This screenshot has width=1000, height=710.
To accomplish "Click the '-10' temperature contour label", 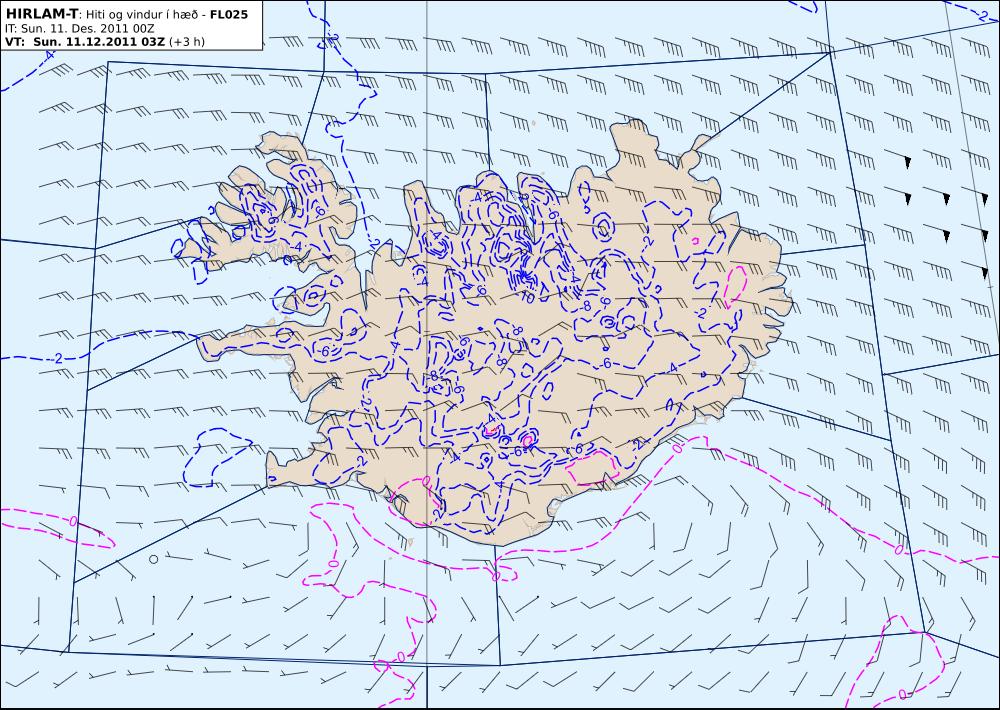I will click(526, 297).
